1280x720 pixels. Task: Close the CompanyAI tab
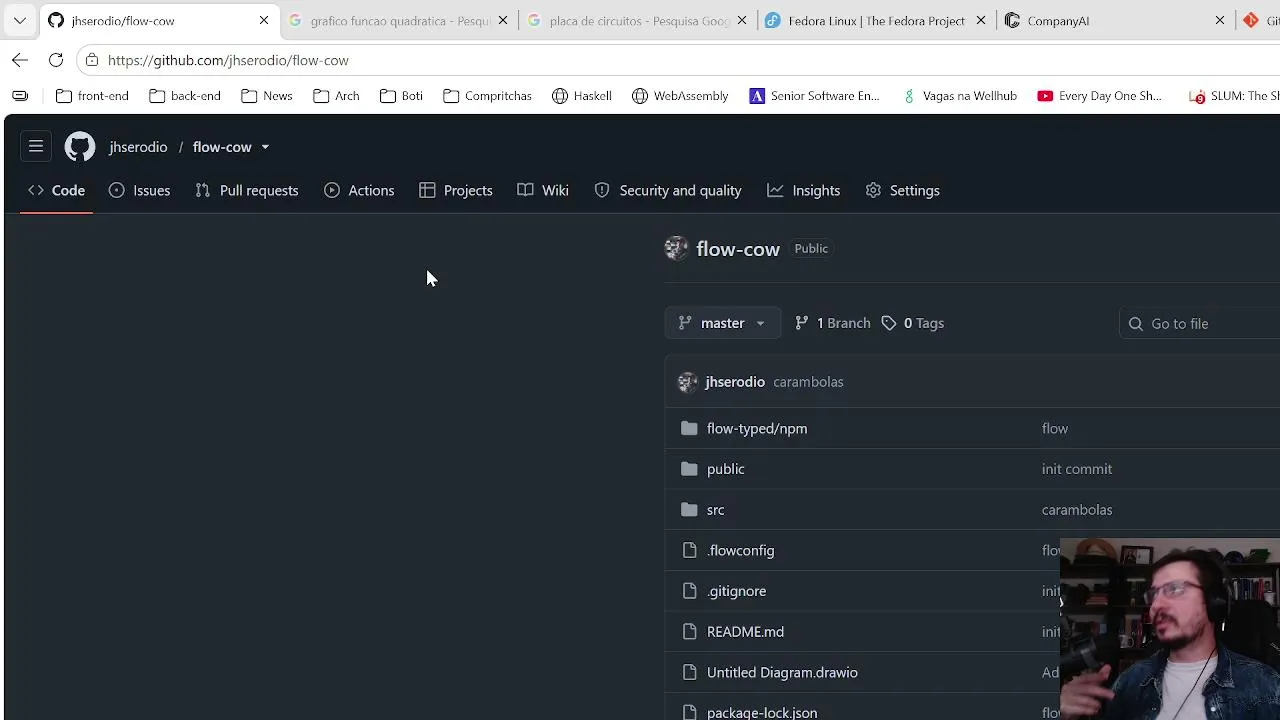pyautogui.click(x=1220, y=20)
